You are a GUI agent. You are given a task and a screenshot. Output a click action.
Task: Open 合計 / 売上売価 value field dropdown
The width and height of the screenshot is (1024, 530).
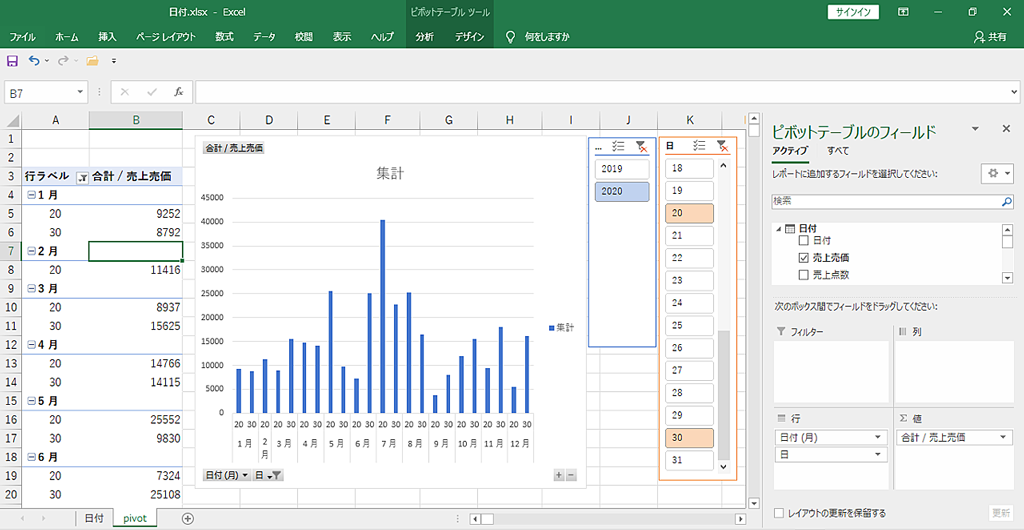tap(1001, 437)
